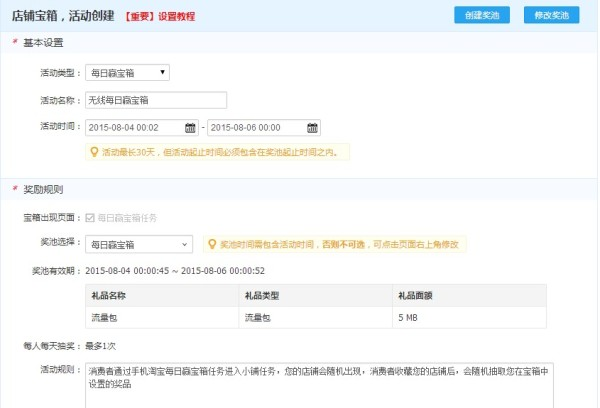600x408 pixels.
Task: Click the 店铺宝箱，活动创建 page title
Action: [63, 16]
